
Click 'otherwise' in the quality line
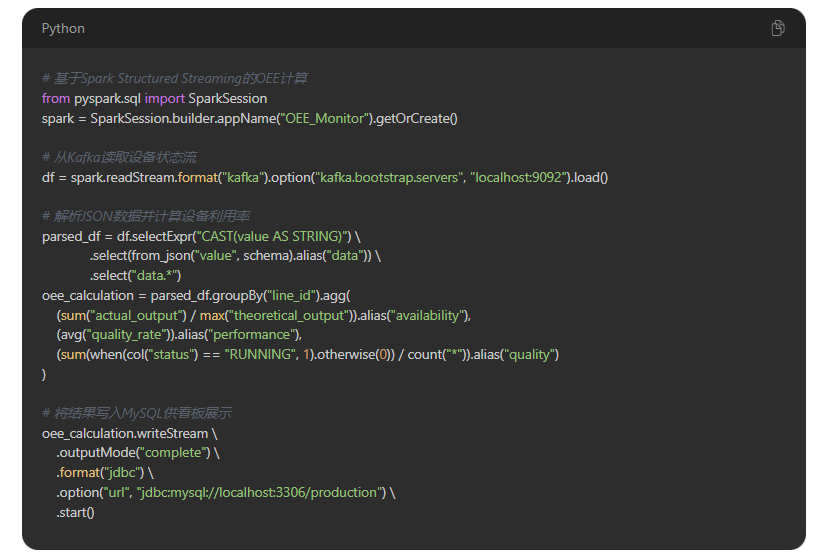coord(346,355)
